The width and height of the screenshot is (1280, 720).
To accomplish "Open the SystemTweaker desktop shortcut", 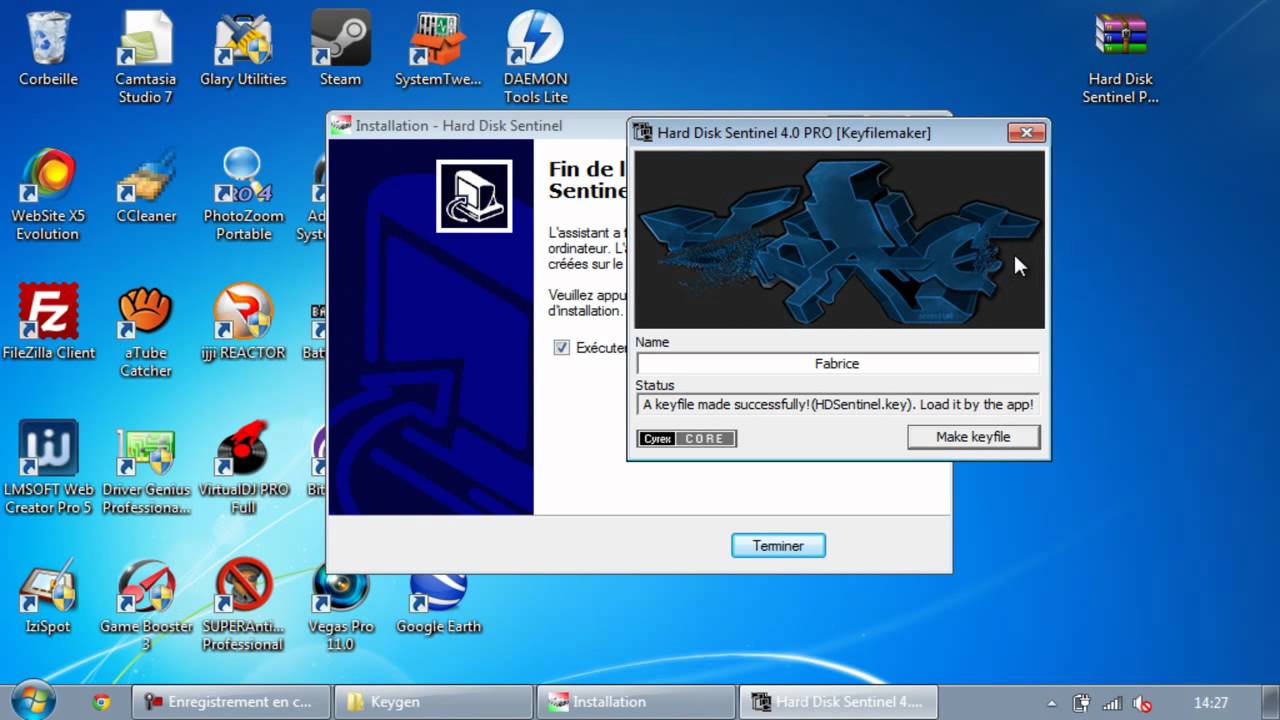I will point(438,48).
